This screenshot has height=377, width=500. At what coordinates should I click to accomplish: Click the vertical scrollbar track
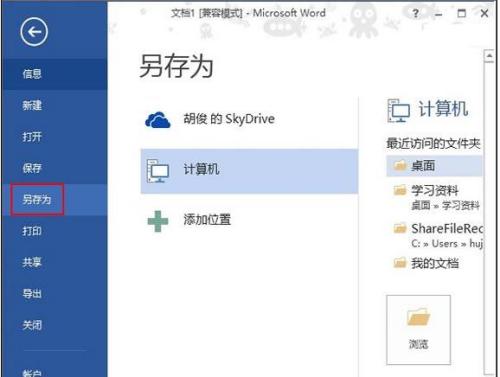pos(489,217)
